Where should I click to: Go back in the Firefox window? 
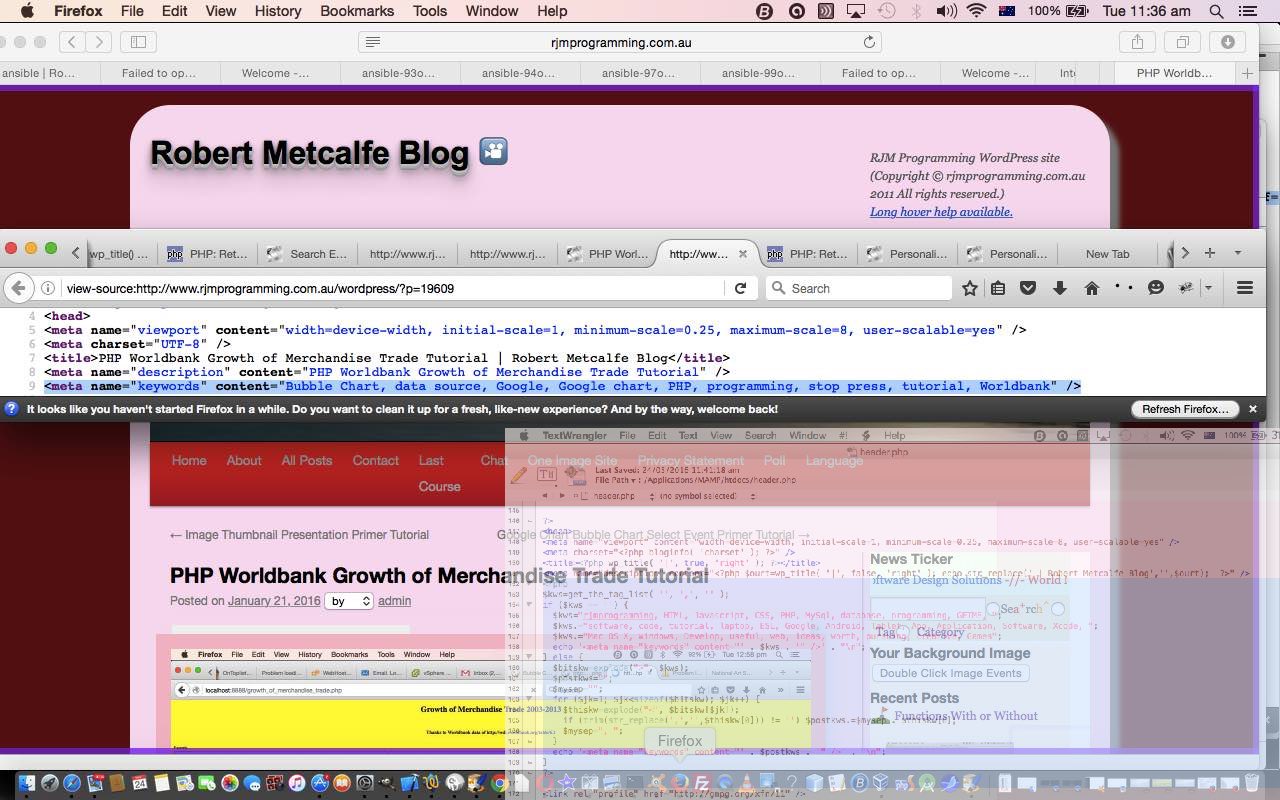(18, 288)
